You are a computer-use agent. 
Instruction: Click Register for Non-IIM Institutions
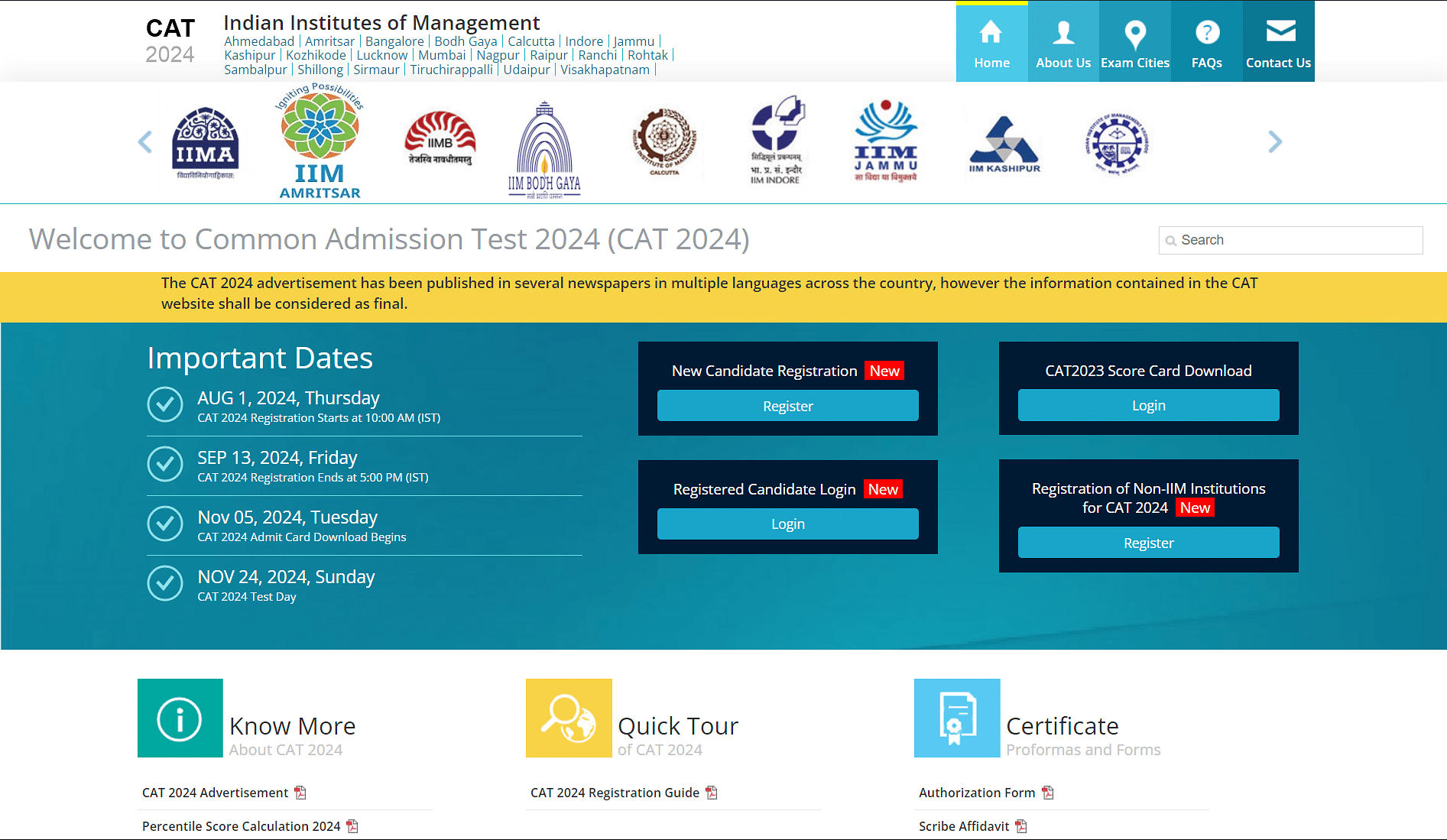point(1148,543)
